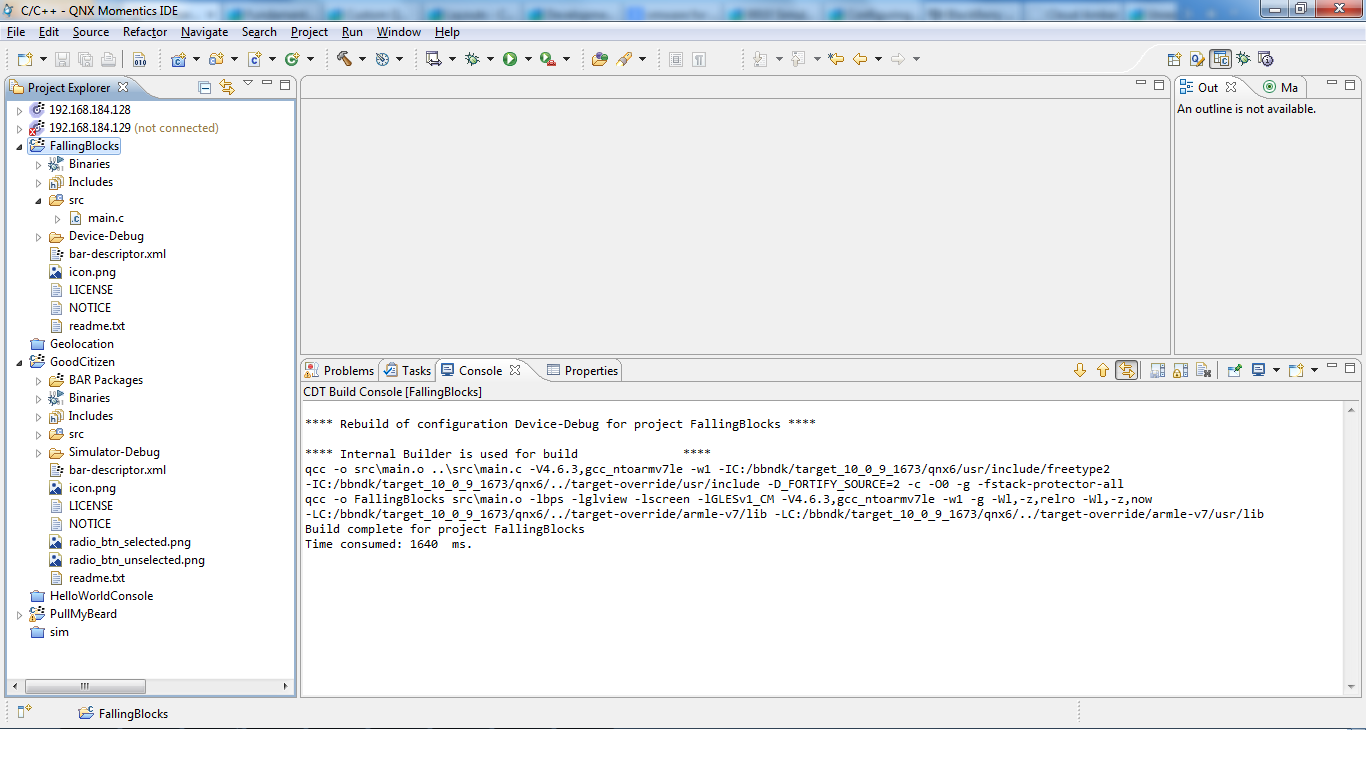Expand the Device-Debug folder
Screen dimensions: 1366x768
39,237
